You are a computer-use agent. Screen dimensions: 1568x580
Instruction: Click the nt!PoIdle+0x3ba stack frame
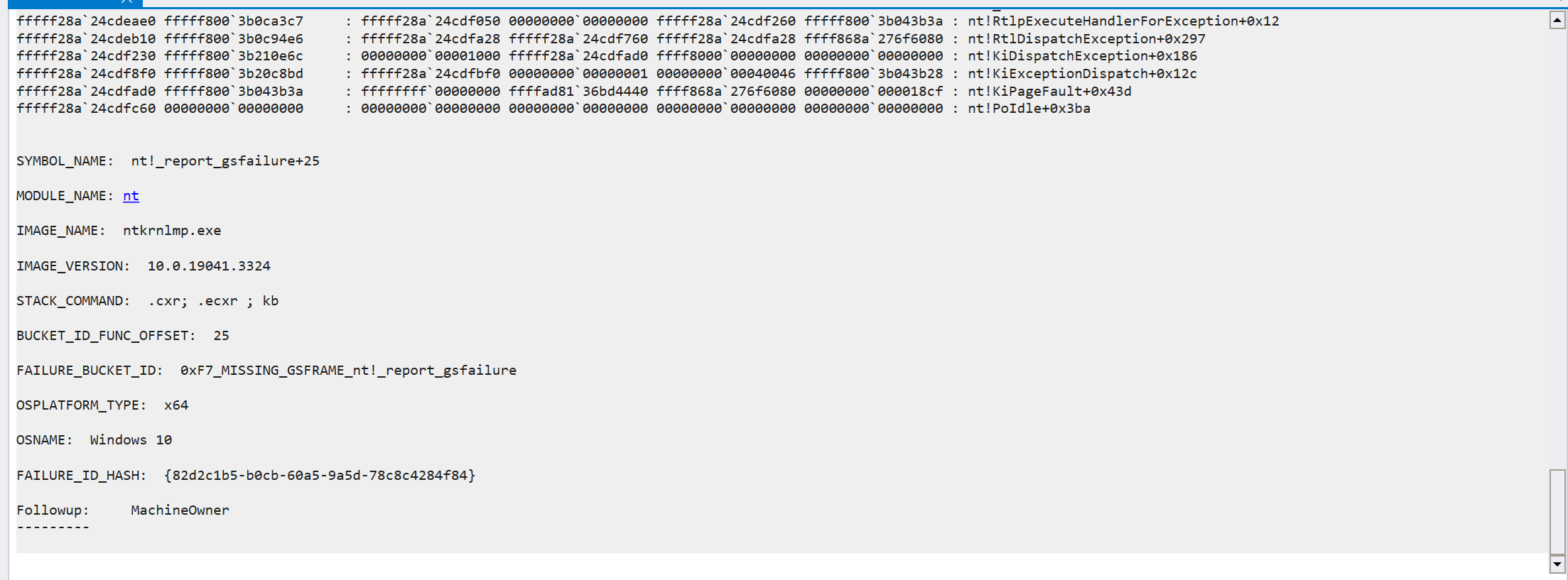click(x=1029, y=109)
